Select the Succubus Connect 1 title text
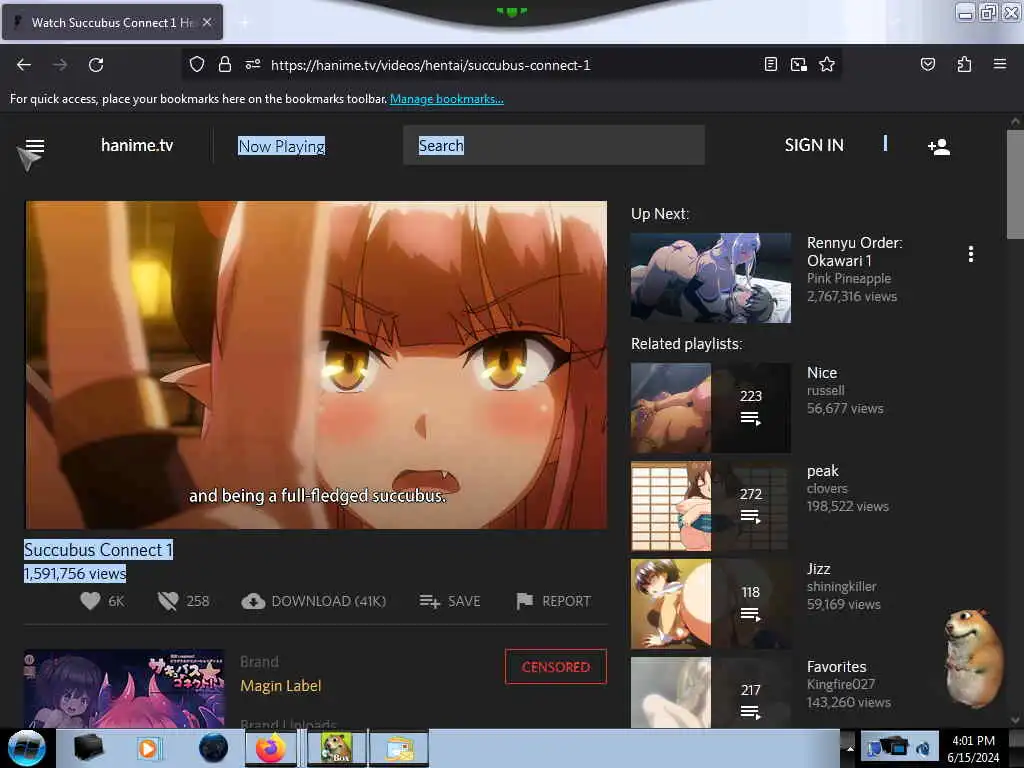Image resolution: width=1024 pixels, height=768 pixels. (99, 550)
